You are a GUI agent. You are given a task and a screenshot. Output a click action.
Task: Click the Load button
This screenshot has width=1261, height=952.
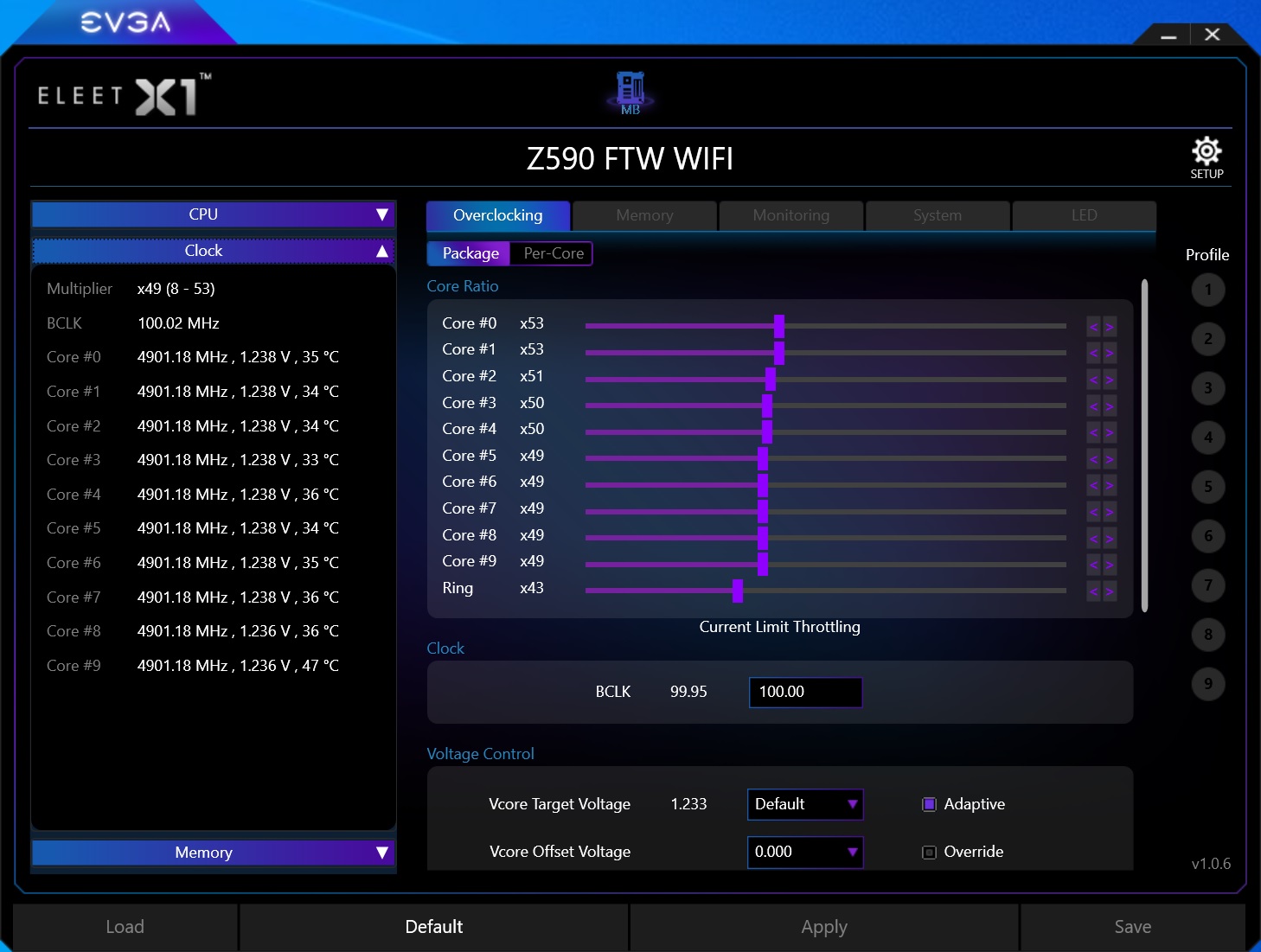point(125,927)
